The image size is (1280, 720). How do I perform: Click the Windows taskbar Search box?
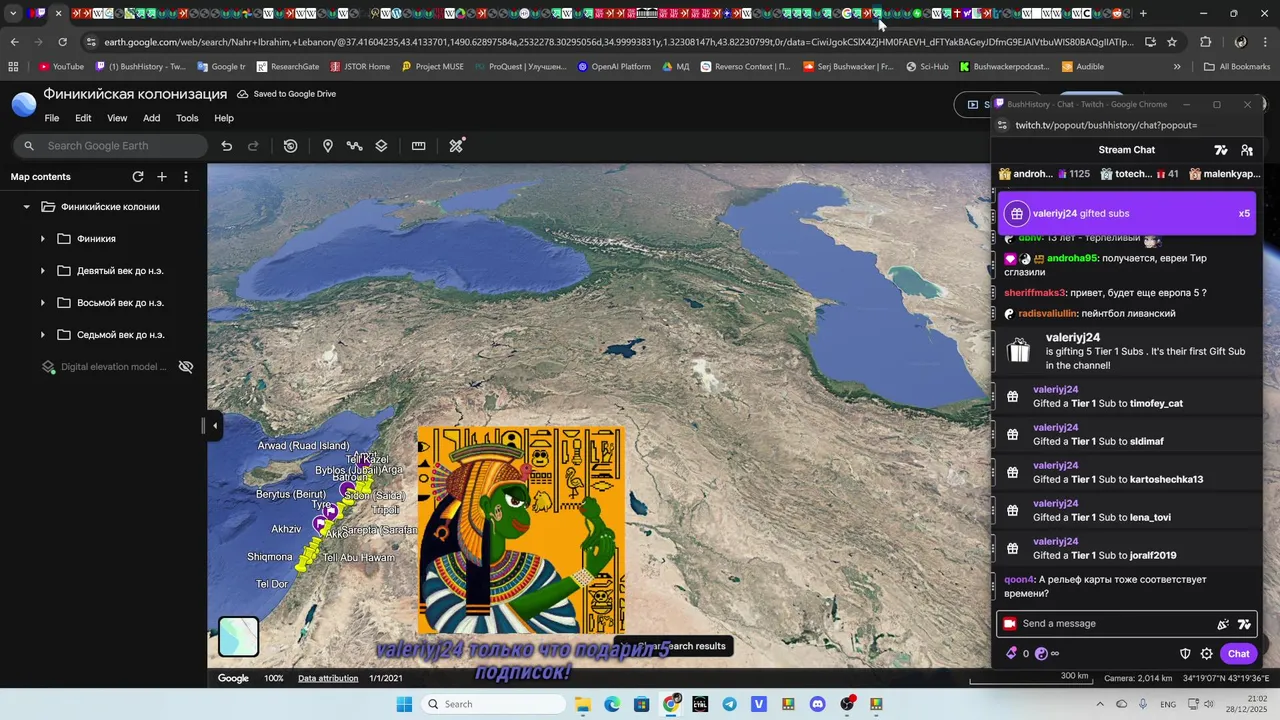pyautogui.click(x=493, y=704)
